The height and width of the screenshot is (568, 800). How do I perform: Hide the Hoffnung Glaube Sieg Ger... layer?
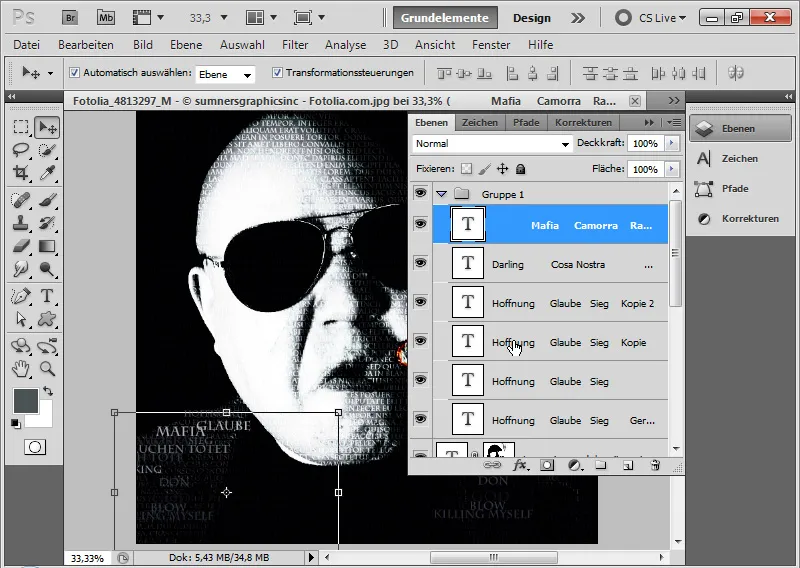click(x=420, y=418)
